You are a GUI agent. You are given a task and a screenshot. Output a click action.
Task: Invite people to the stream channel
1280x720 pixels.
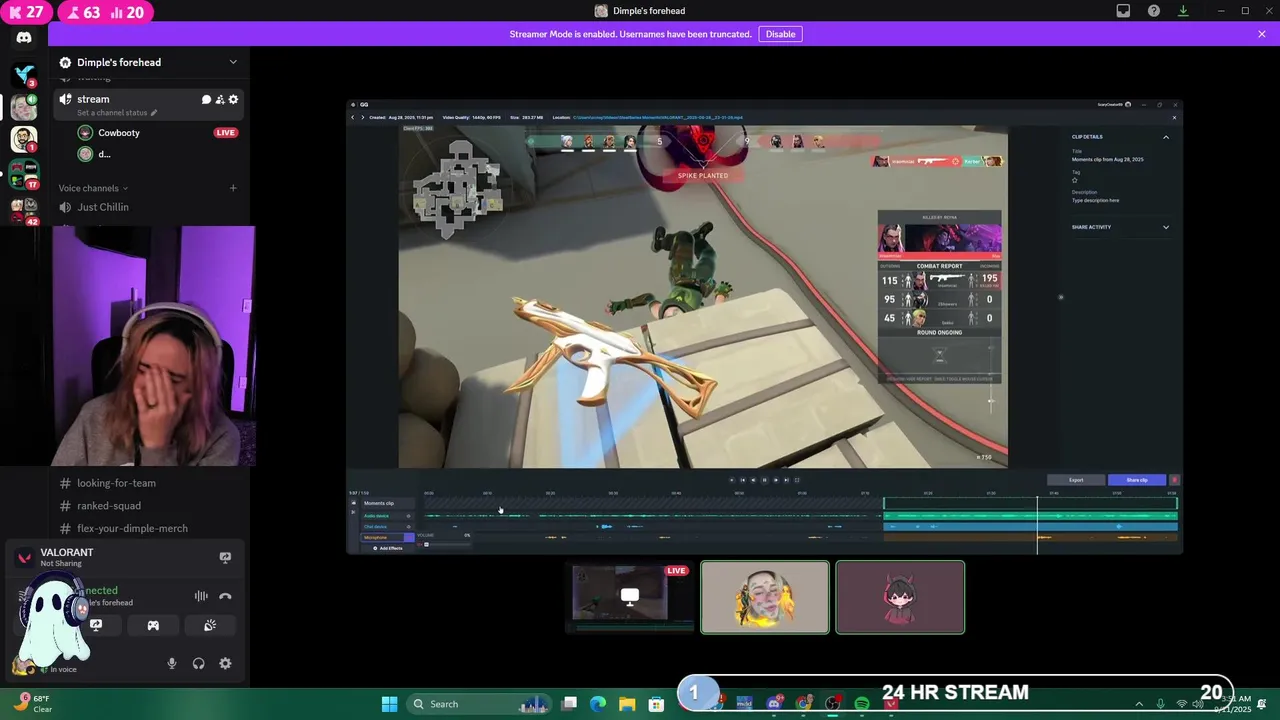click(220, 99)
